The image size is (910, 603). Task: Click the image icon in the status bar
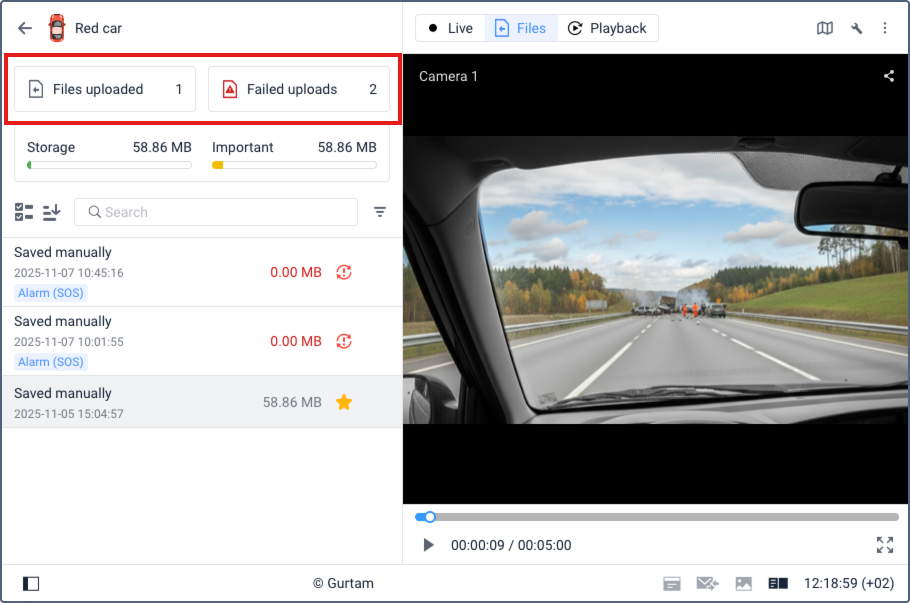pyautogui.click(x=743, y=583)
